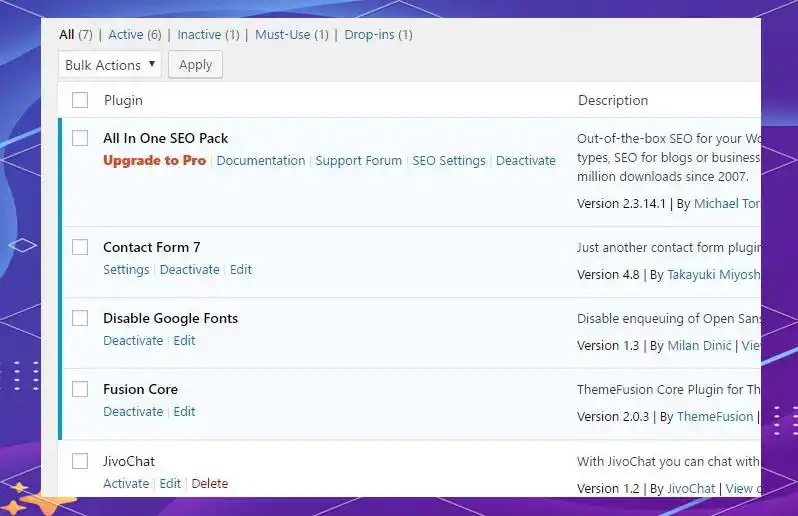The height and width of the screenshot is (516, 798).
Task: View Drop-ins plugins filter
Action: (x=369, y=34)
